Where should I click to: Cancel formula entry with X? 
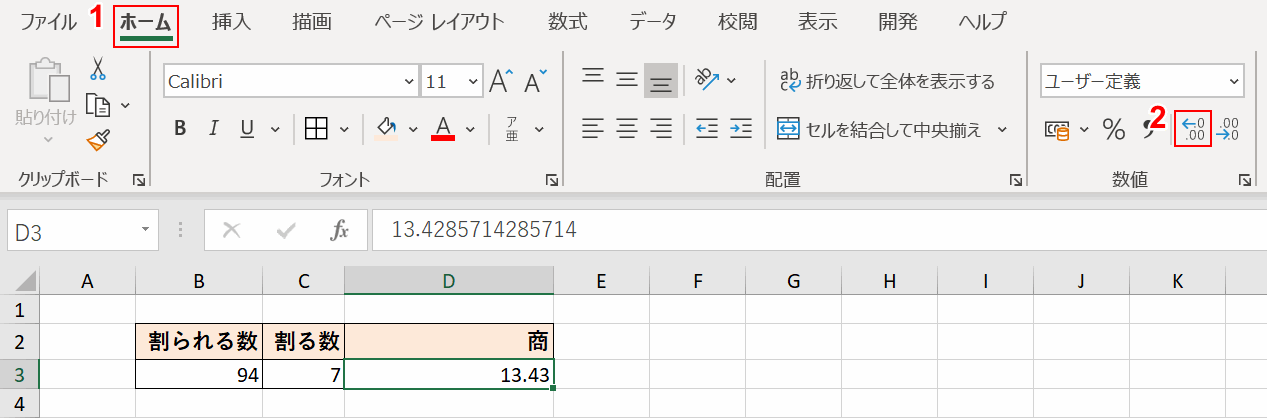pos(232,231)
